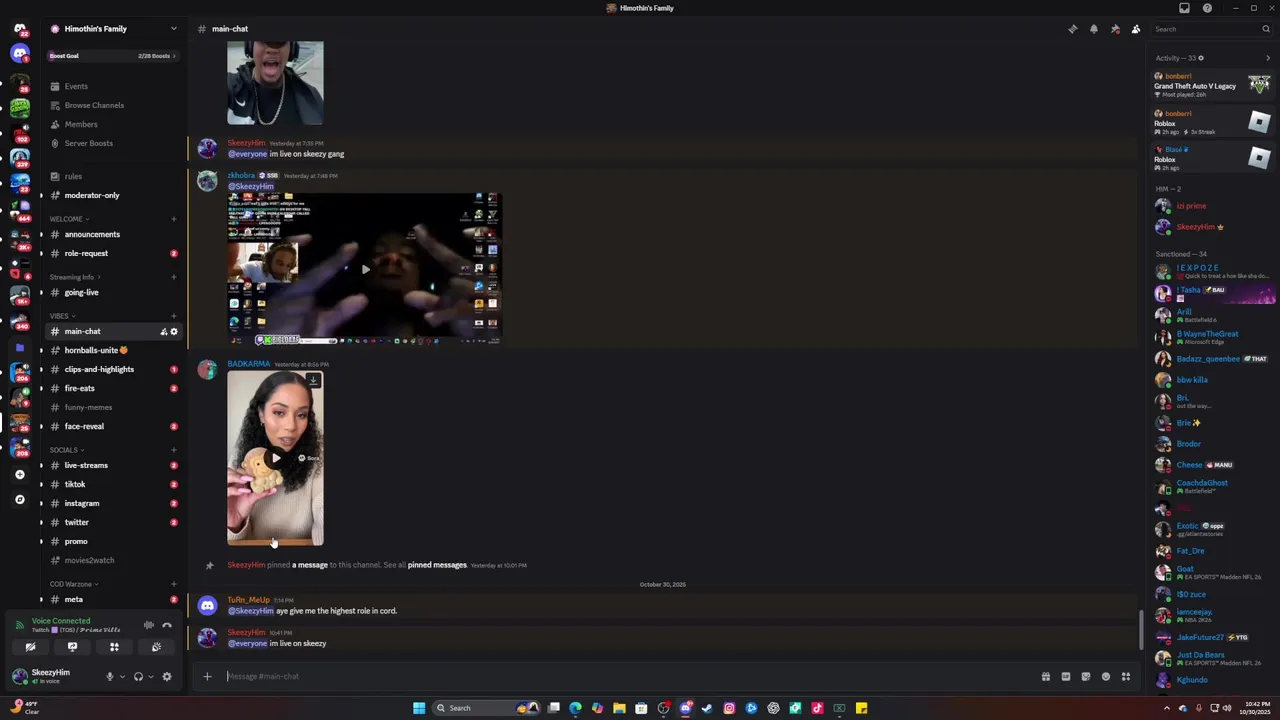This screenshot has width=1280, height=720.
Task: Click into the top-right Search field
Action: (1211, 29)
